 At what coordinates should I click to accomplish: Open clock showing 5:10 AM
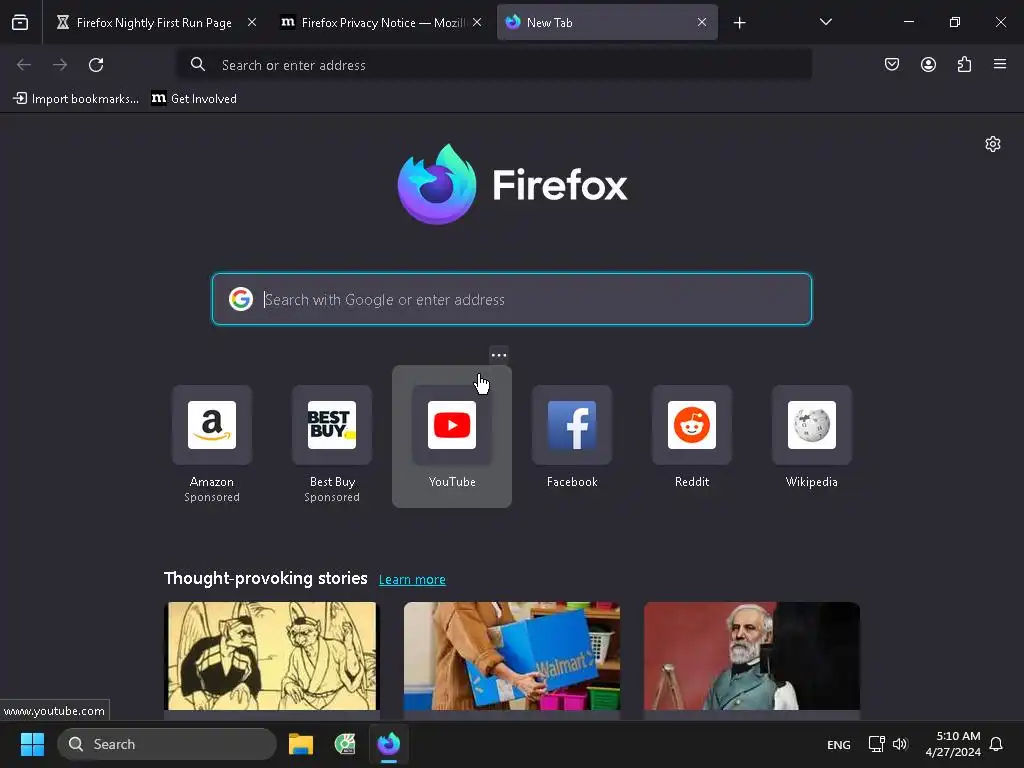pos(953,744)
